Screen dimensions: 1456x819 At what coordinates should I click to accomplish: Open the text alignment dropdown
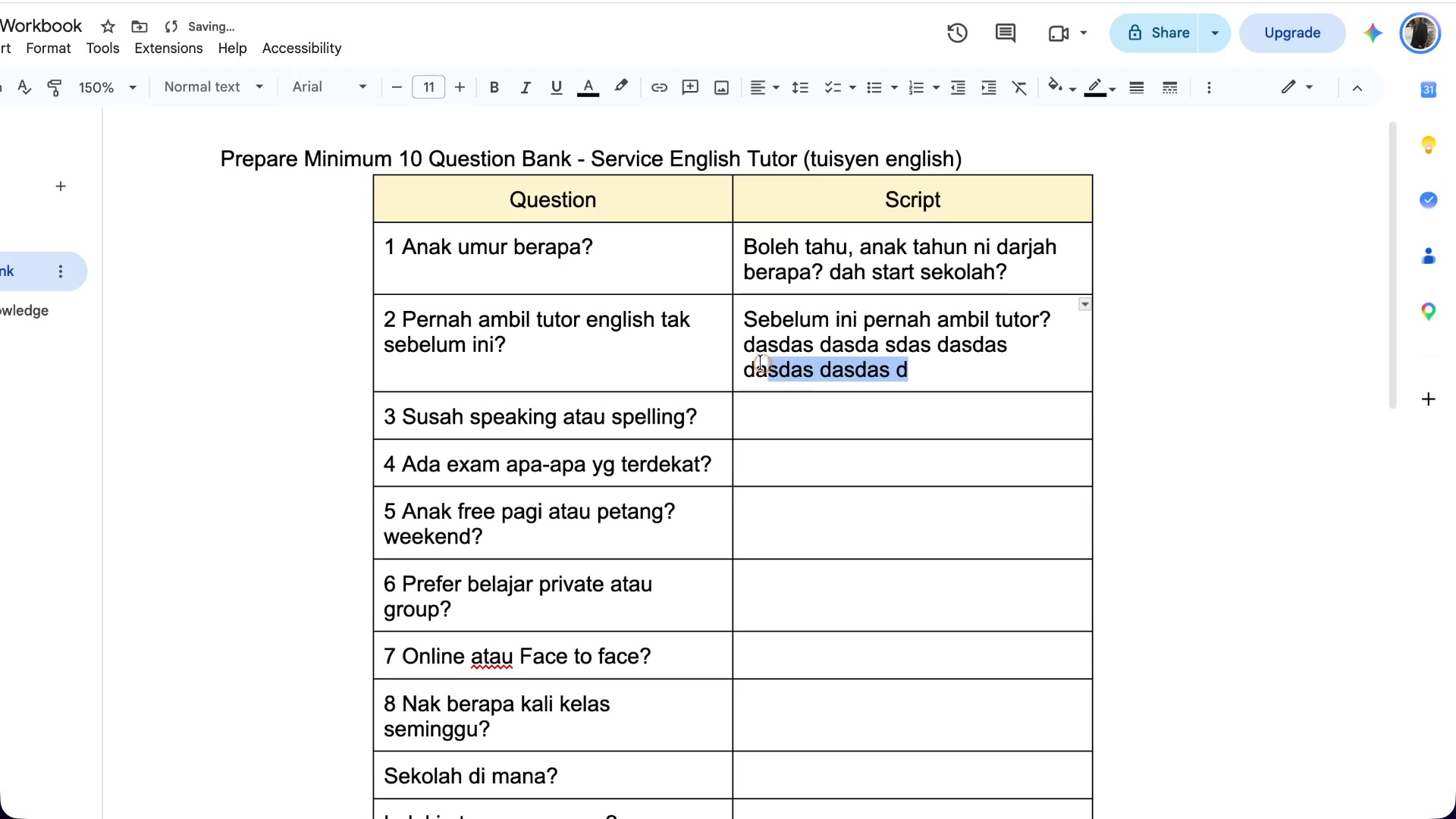click(x=764, y=87)
